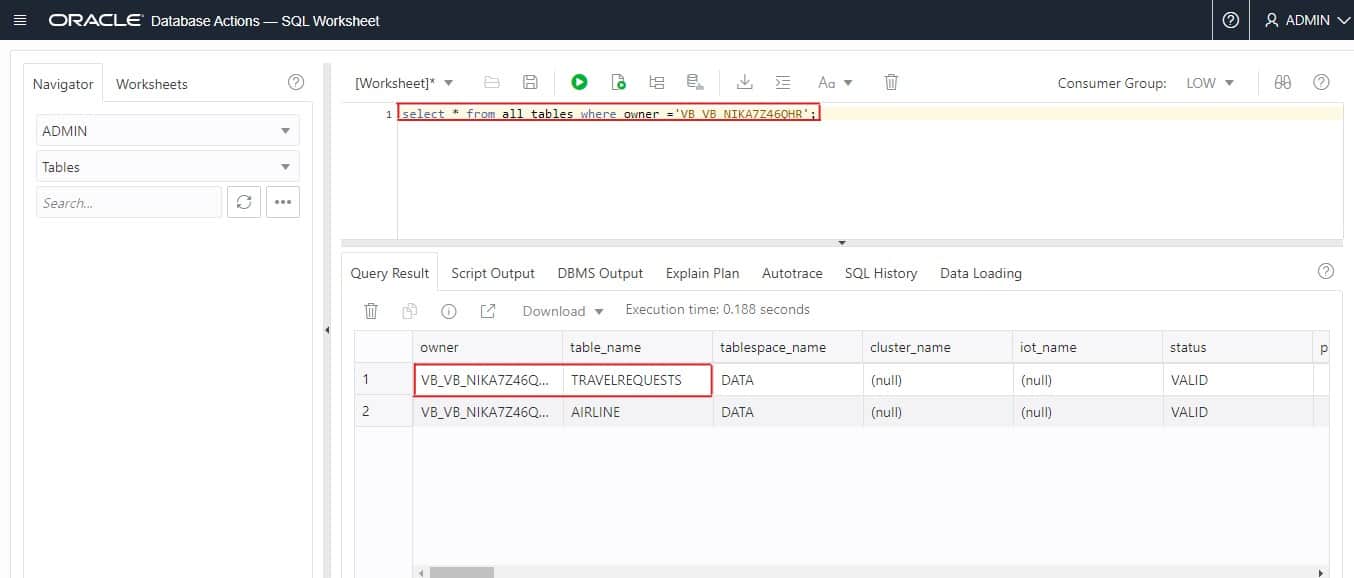Open the result in a new window icon
The height and width of the screenshot is (578, 1354).
[x=488, y=311]
